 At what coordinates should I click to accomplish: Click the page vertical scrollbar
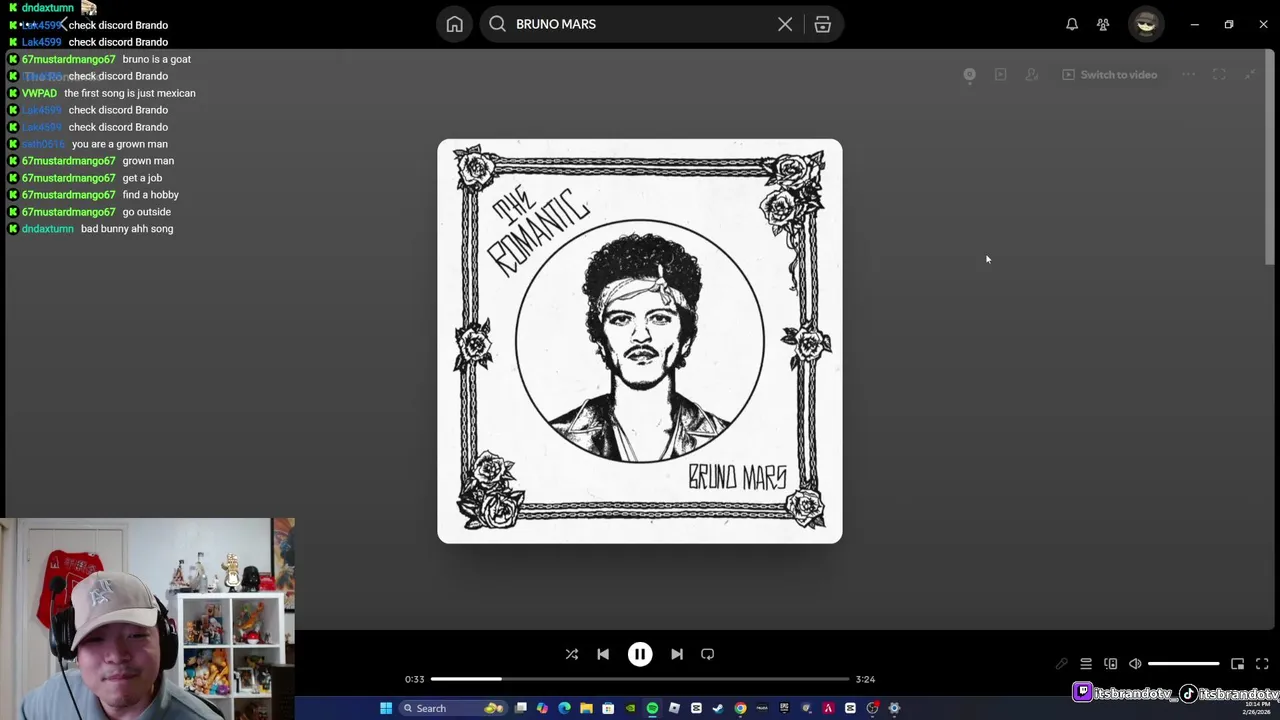click(1271, 157)
